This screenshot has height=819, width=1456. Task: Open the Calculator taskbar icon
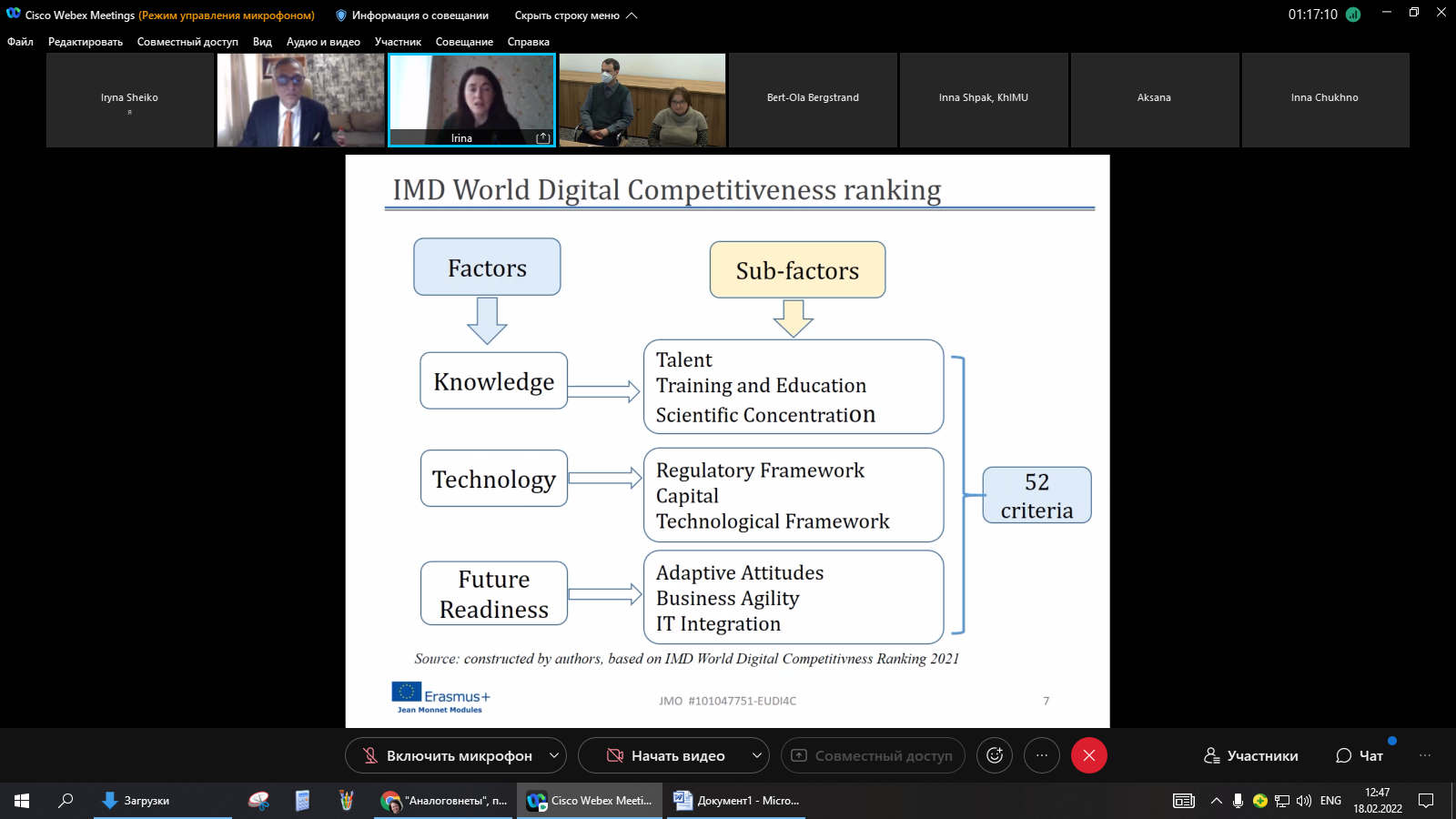click(x=303, y=801)
